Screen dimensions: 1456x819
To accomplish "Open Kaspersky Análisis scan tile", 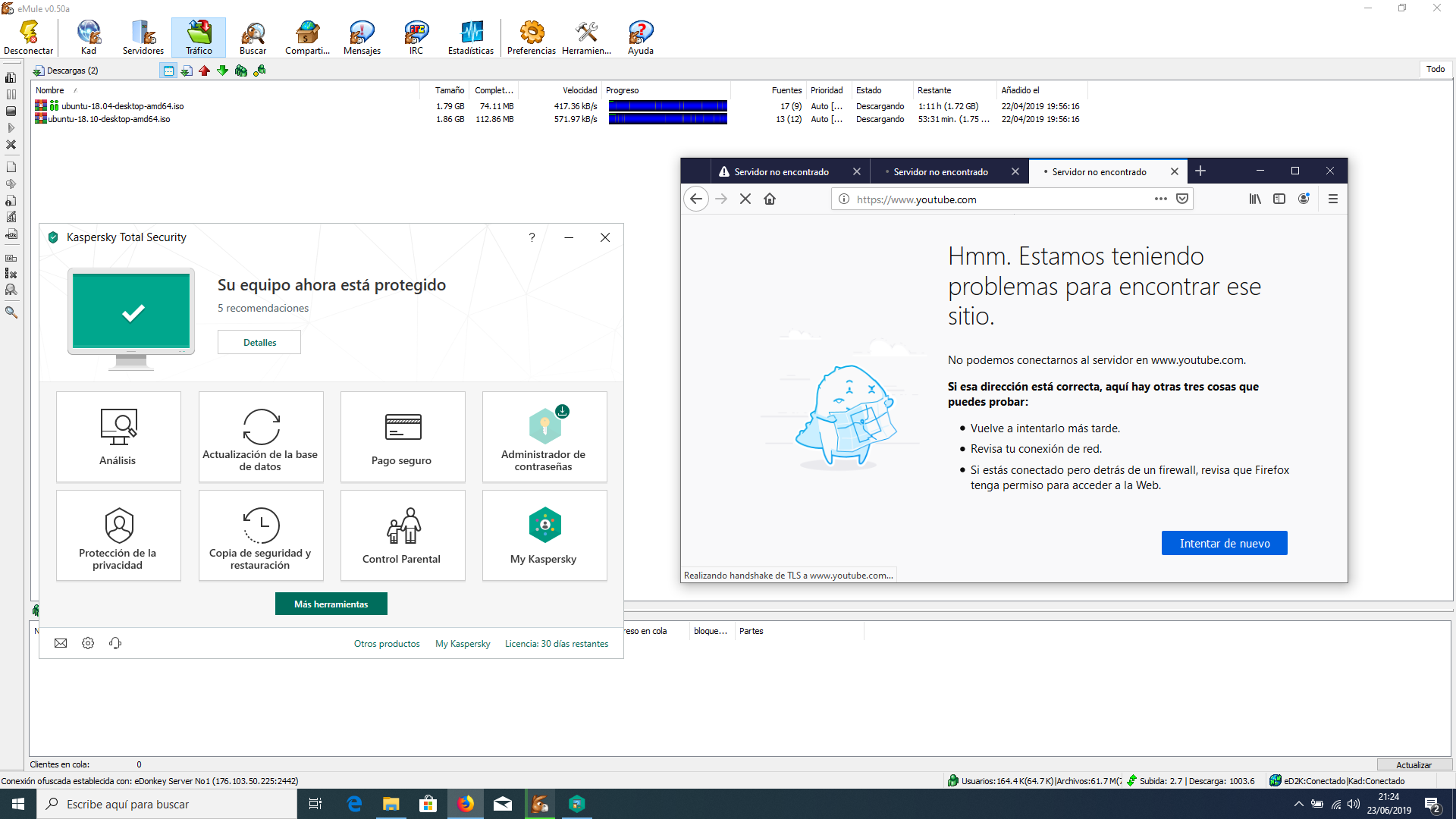I will (118, 436).
